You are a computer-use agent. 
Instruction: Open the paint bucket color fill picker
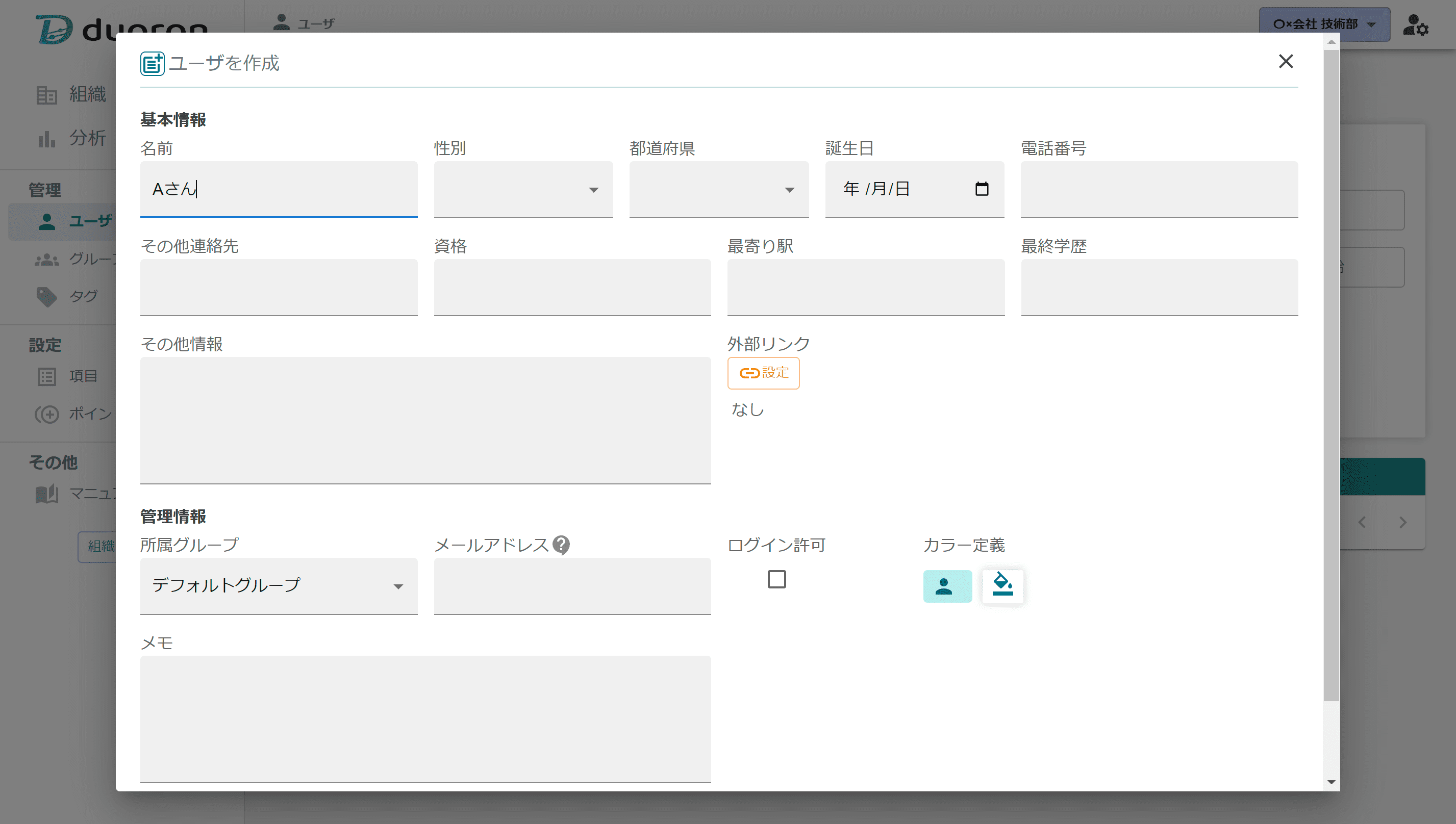point(1002,586)
